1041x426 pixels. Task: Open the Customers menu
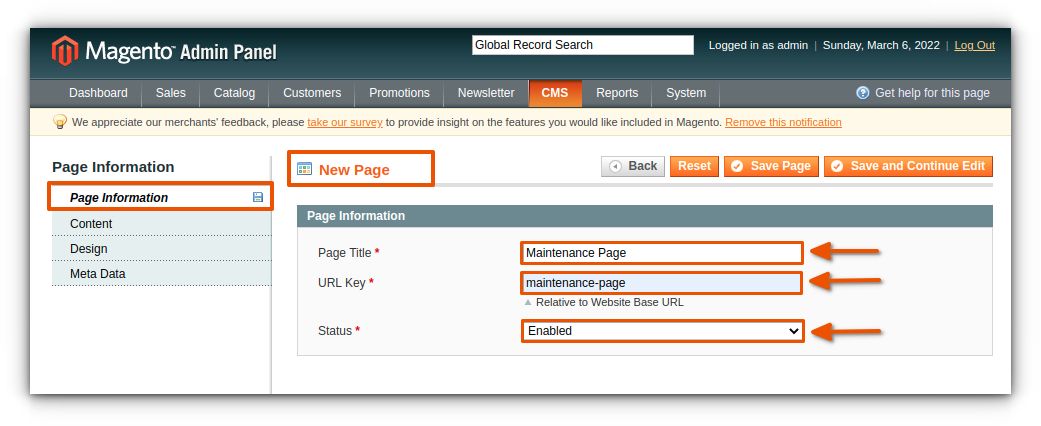click(312, 93)
